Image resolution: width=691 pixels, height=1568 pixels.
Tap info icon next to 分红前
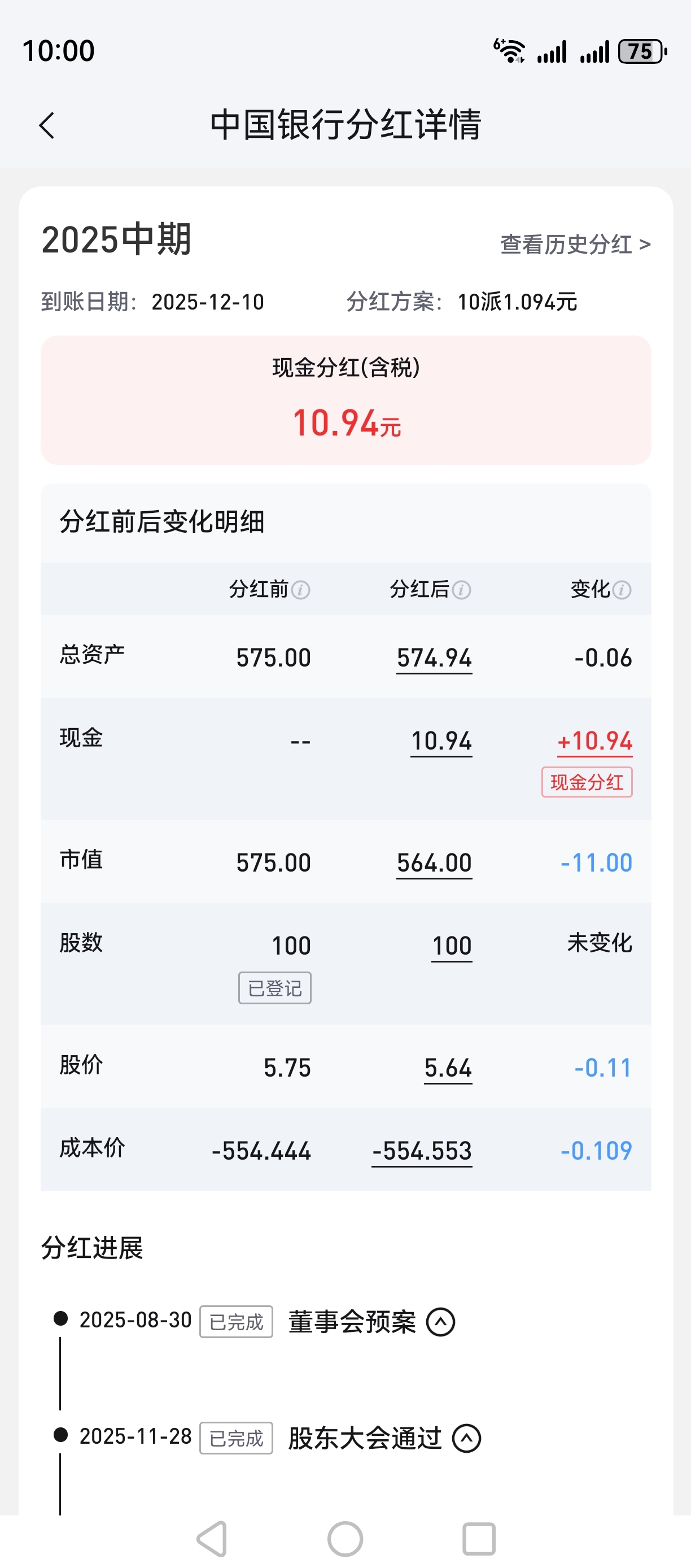click(x=300, y=590)
